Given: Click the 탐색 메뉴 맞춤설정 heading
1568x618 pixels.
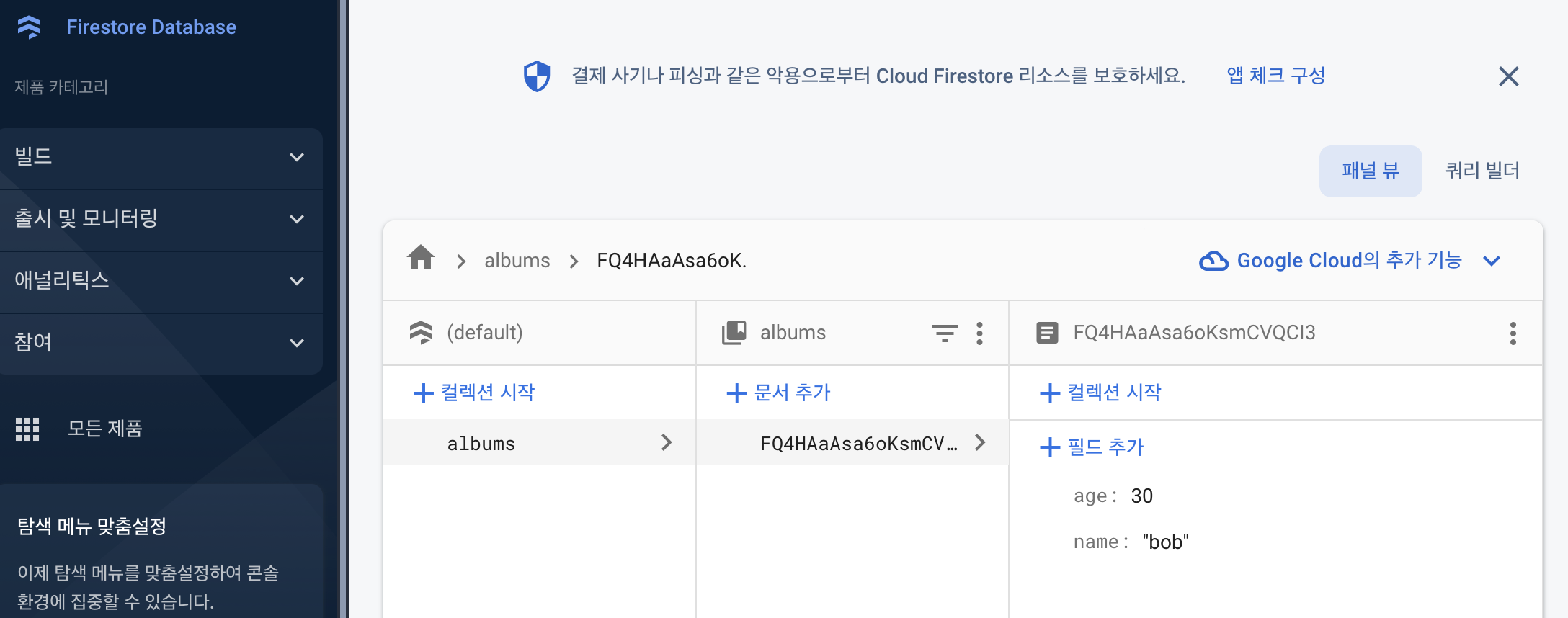Looking at the screenshot, I should pos(92,526).
